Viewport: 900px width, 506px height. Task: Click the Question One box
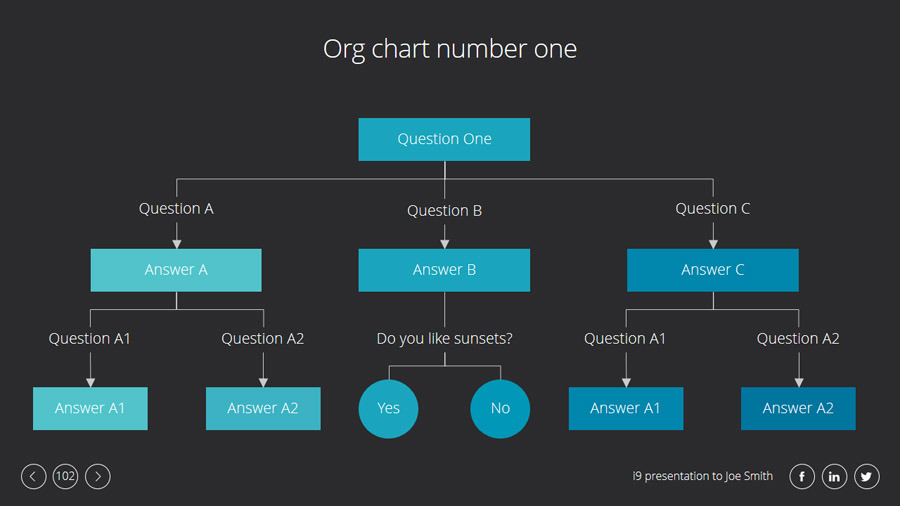coord(444,139)
